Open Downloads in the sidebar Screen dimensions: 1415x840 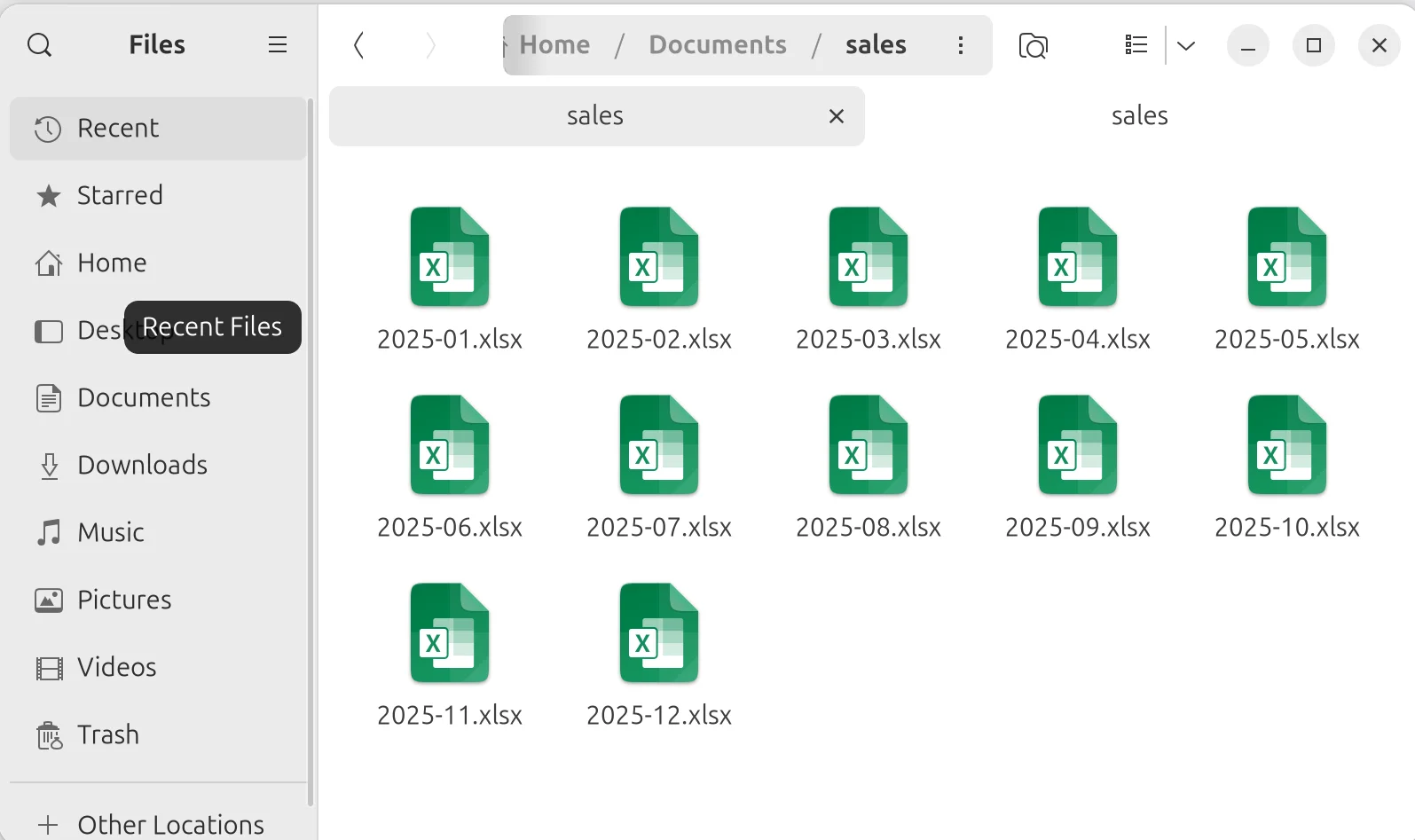pyautogui.click(x=158, y=466)
